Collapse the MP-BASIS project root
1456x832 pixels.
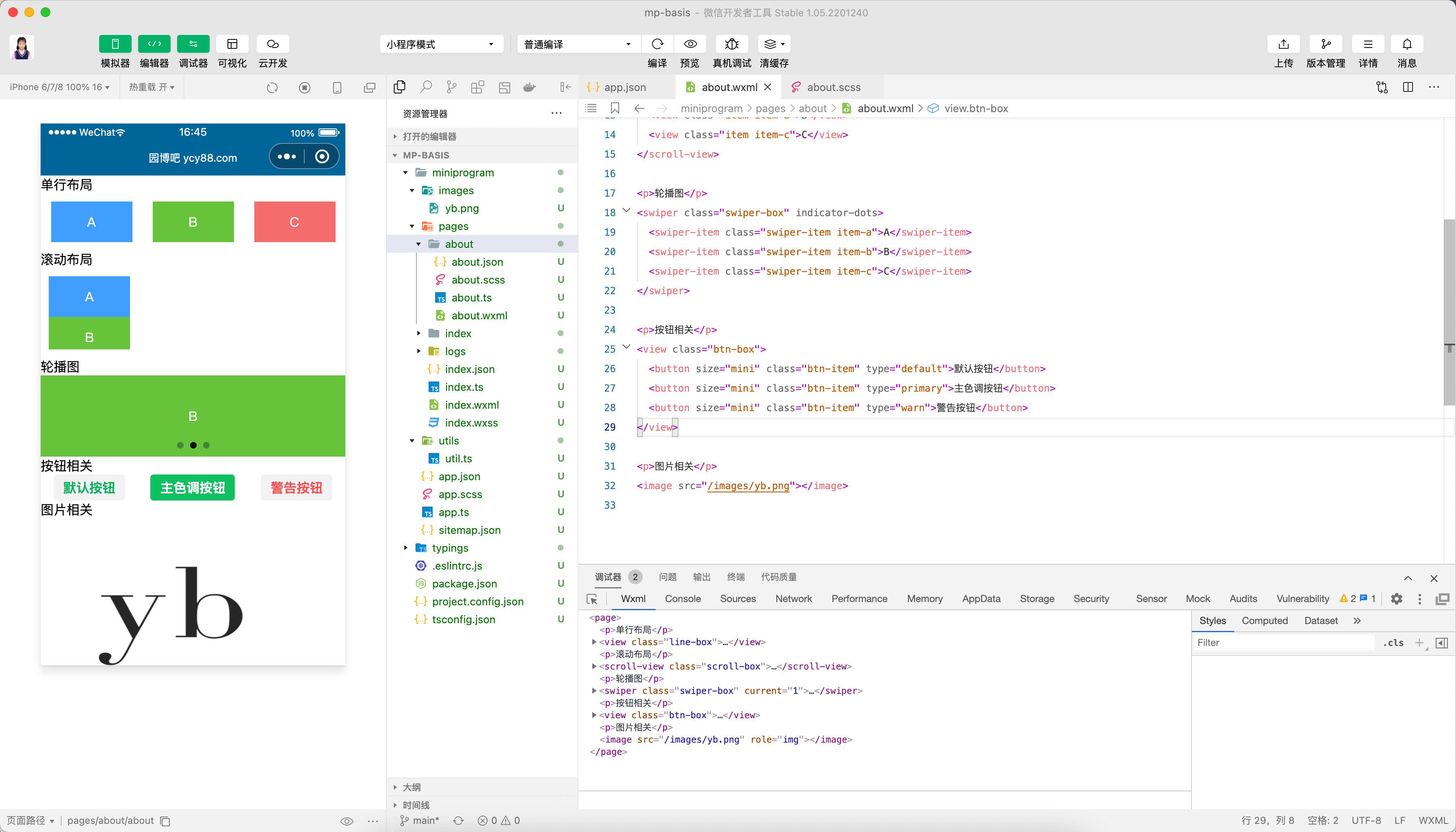[482, 155]
